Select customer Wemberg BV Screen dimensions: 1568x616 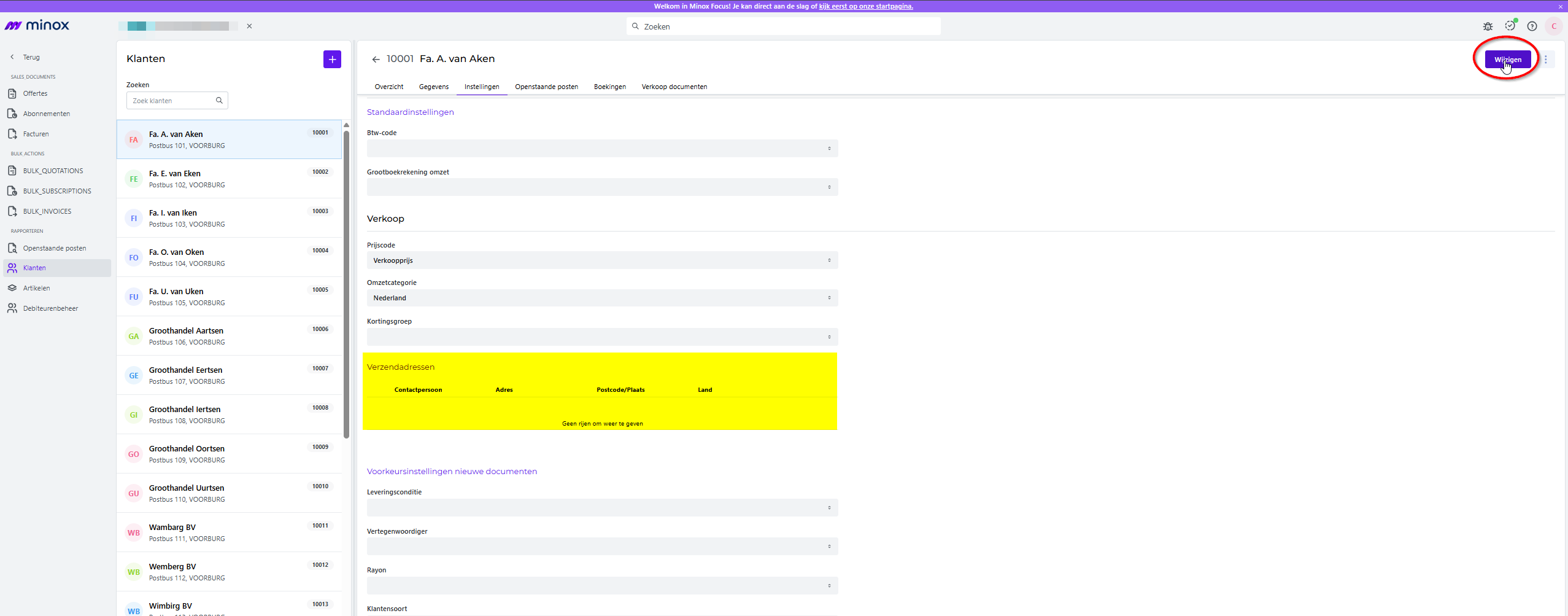229,572
